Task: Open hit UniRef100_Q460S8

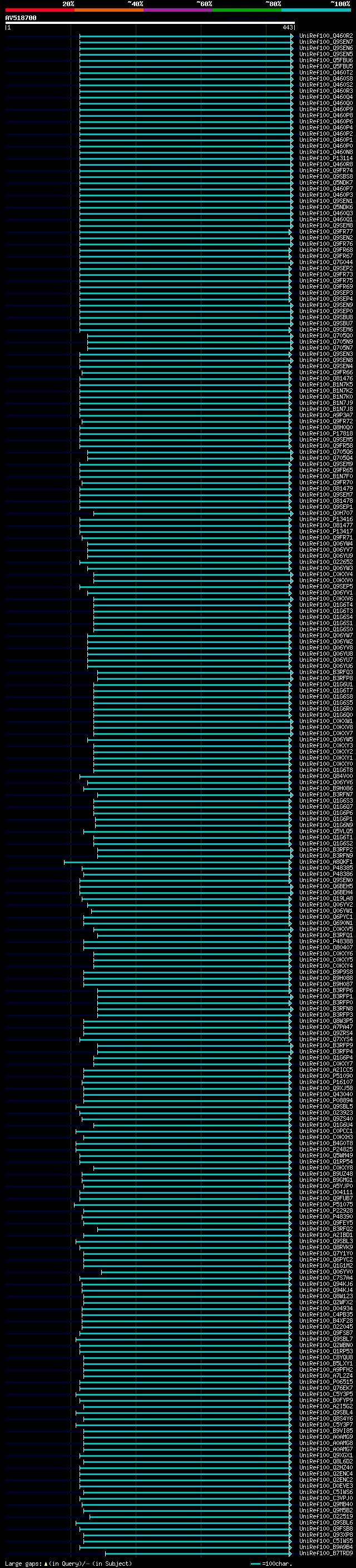Action: click(325, 78)
